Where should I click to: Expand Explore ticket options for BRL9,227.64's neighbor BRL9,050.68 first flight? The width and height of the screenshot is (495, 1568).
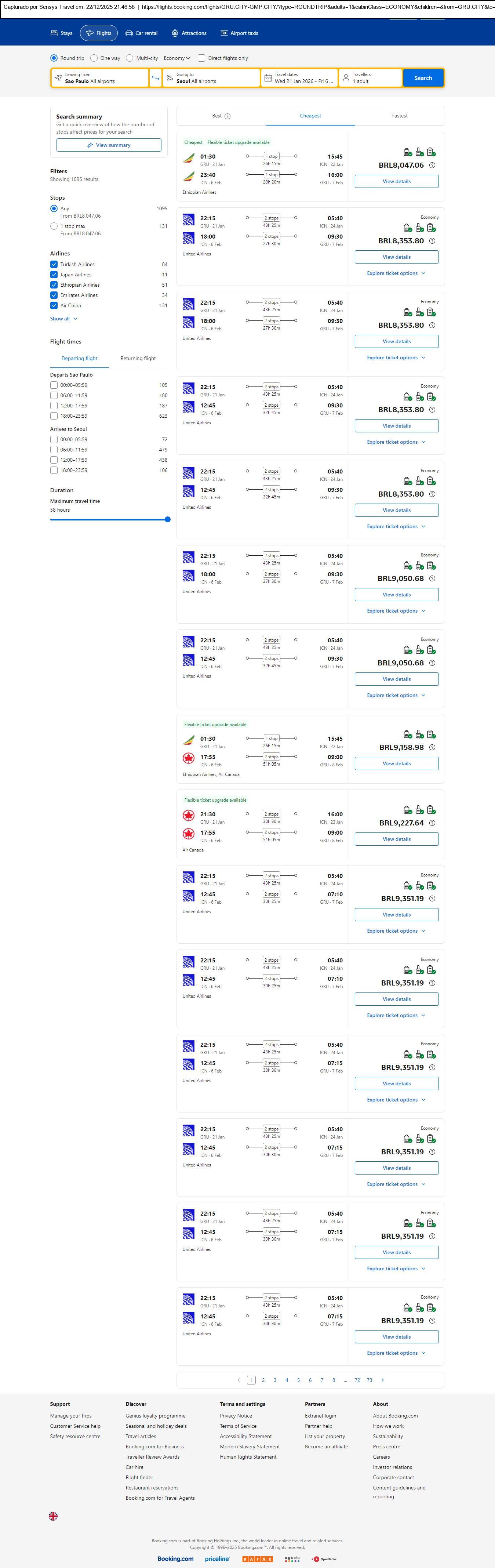click(x=396, y=611)
